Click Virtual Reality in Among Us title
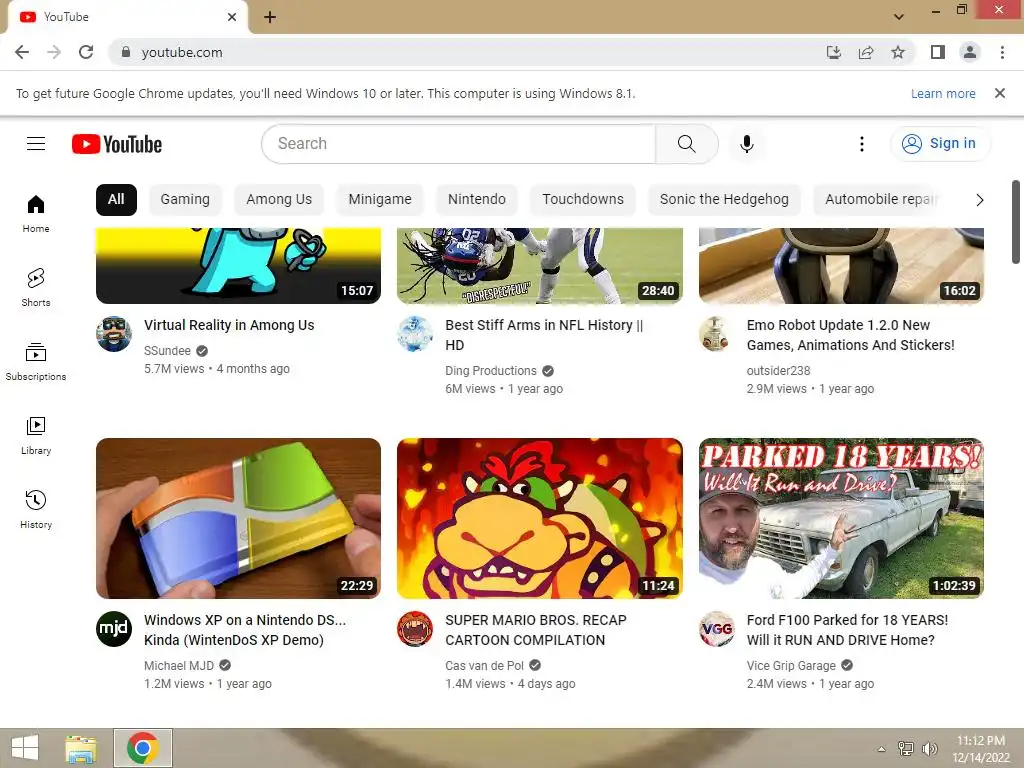 [x=229, y=325]
